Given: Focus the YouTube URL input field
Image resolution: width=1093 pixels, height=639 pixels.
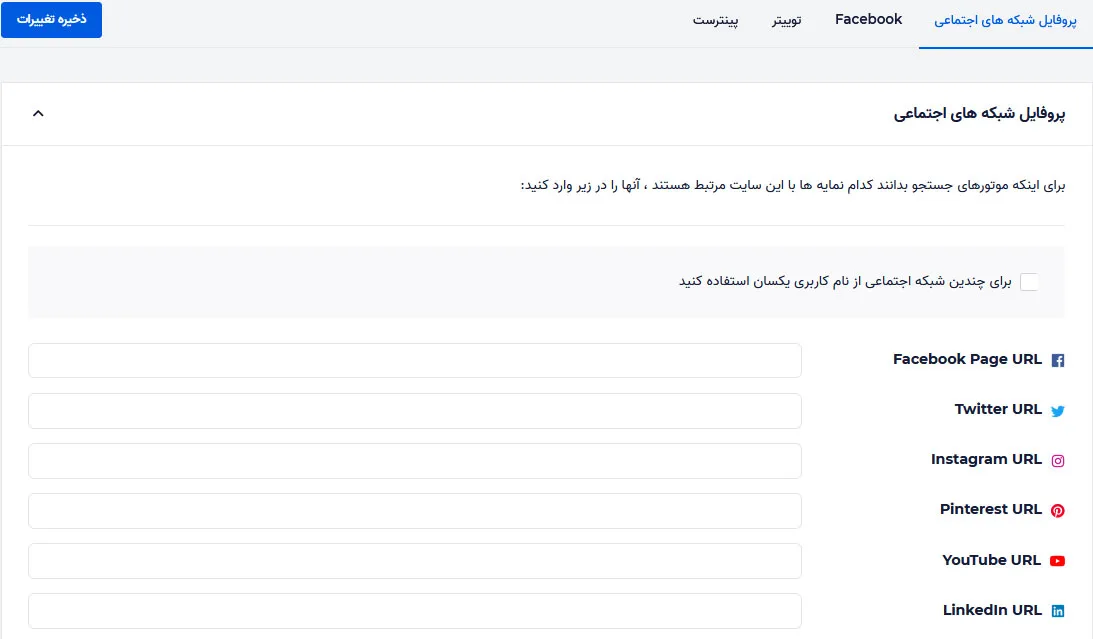Looking at the screenshot, I should (x=415, y=561).
